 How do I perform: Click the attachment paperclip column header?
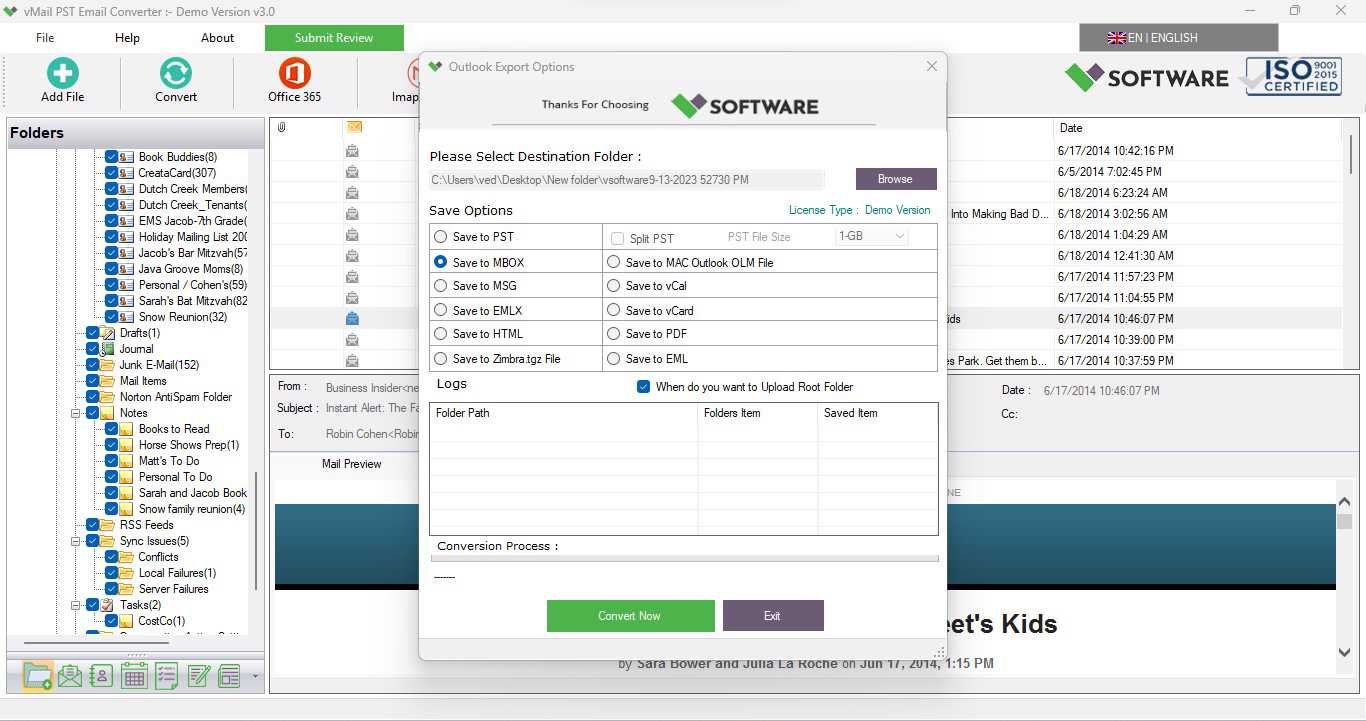click(282, 128)
